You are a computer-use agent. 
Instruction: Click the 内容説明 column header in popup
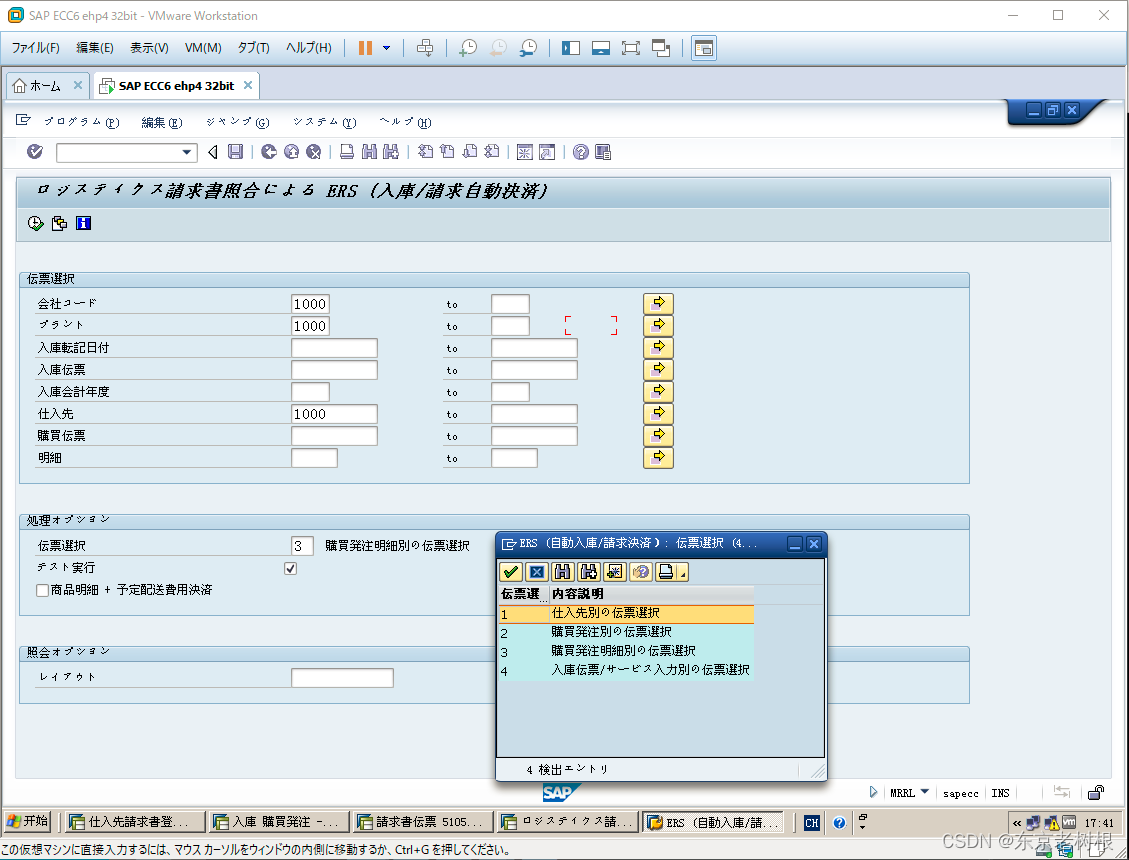pyautogui.click(x=652, y=594)
